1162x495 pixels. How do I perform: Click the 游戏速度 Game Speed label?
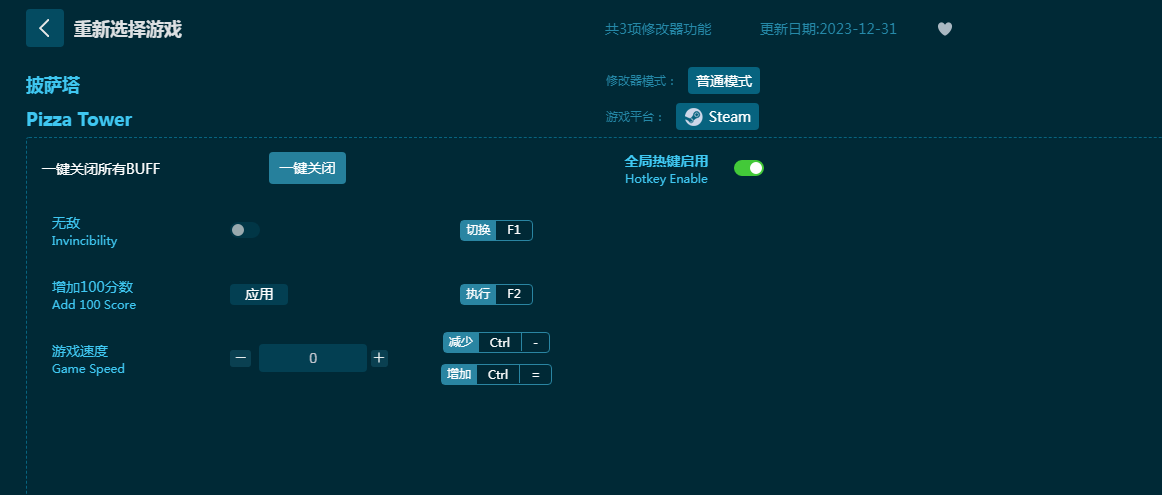click(88, 359)
